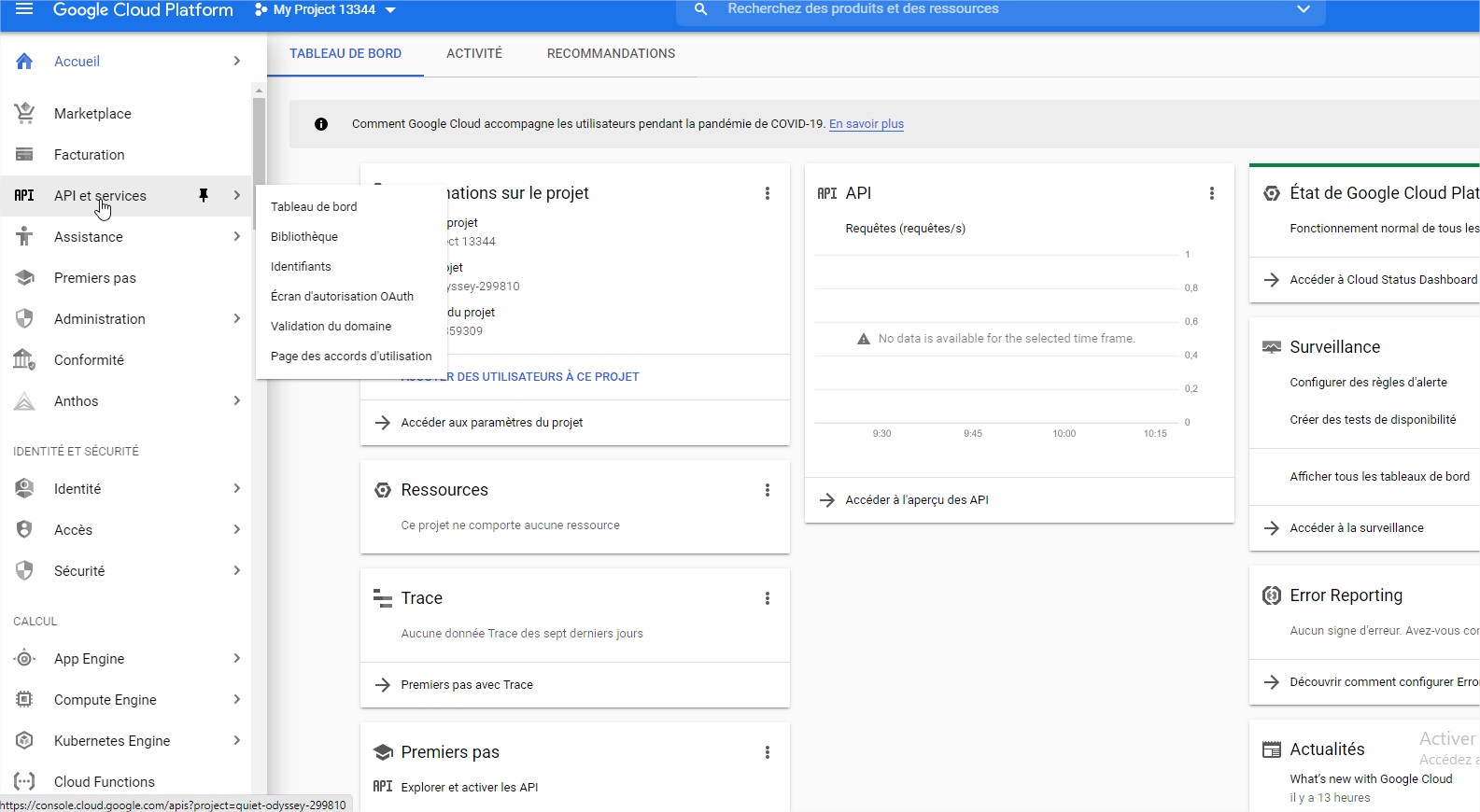Click Configurer des règles d'alerte
Image resolution: width=1480 pixels, height=812 pixels.
pos(1368,383)
